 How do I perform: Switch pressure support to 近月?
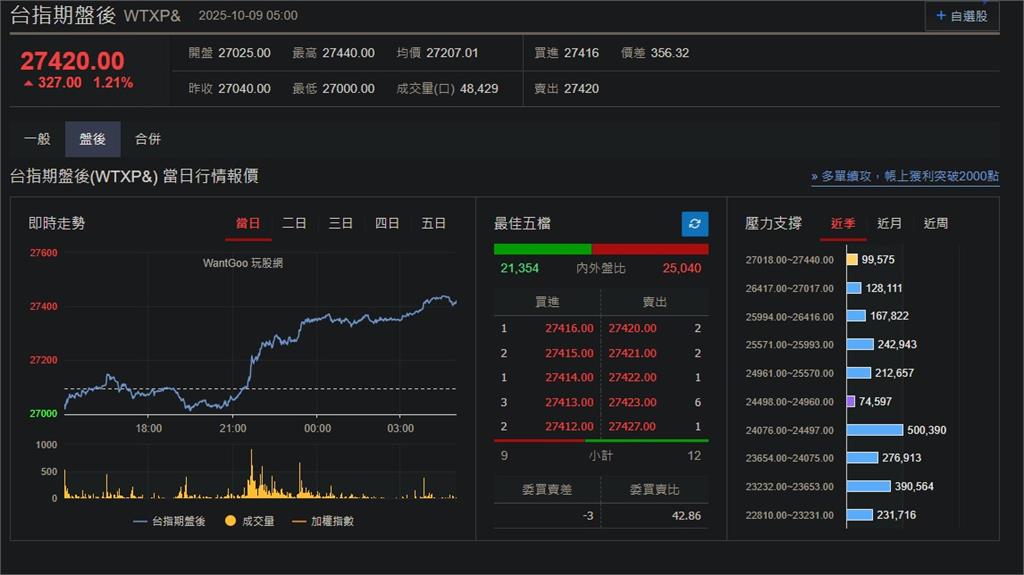pos(889,224)
